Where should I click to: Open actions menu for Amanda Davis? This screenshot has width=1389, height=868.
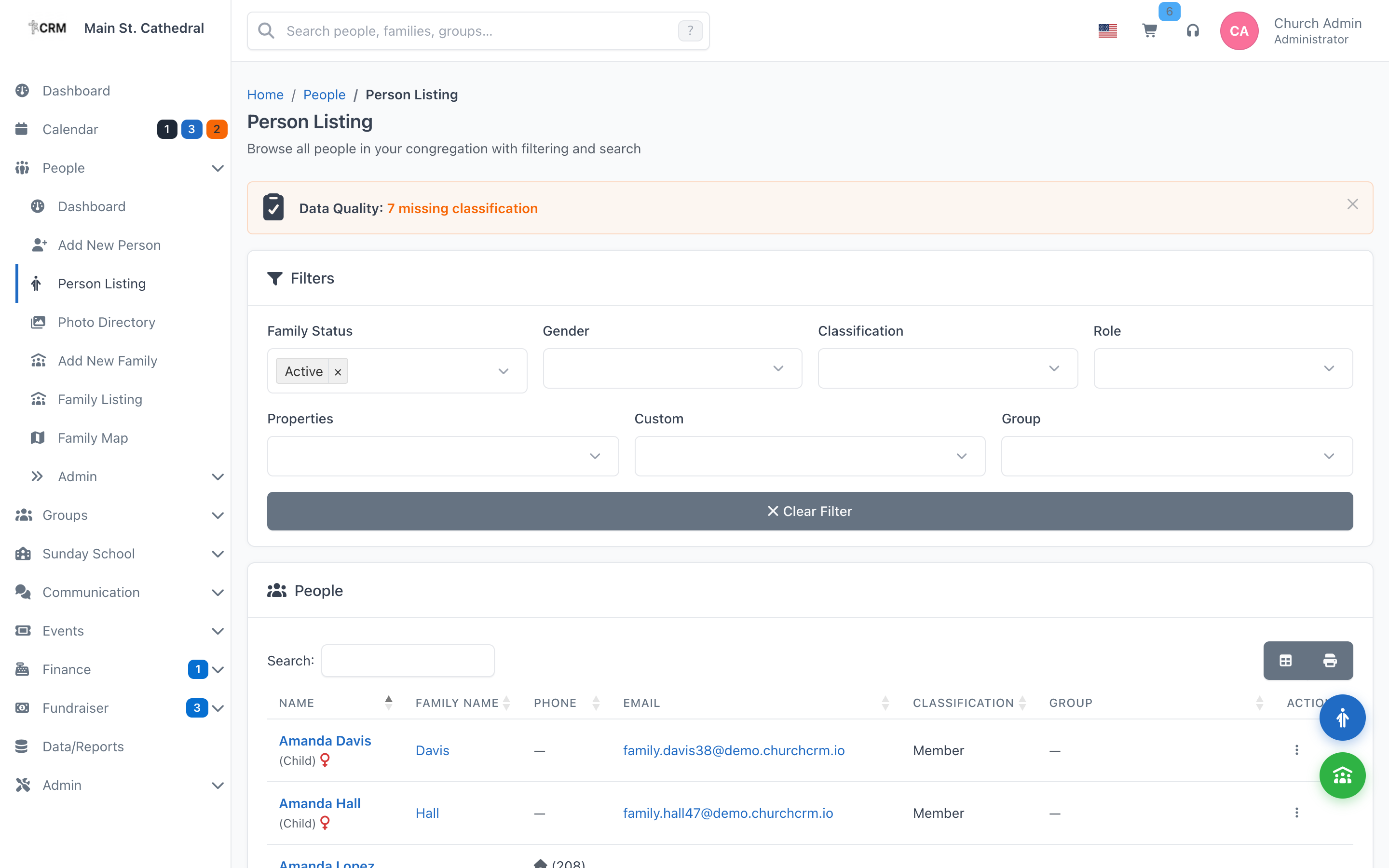point(1296,750)
